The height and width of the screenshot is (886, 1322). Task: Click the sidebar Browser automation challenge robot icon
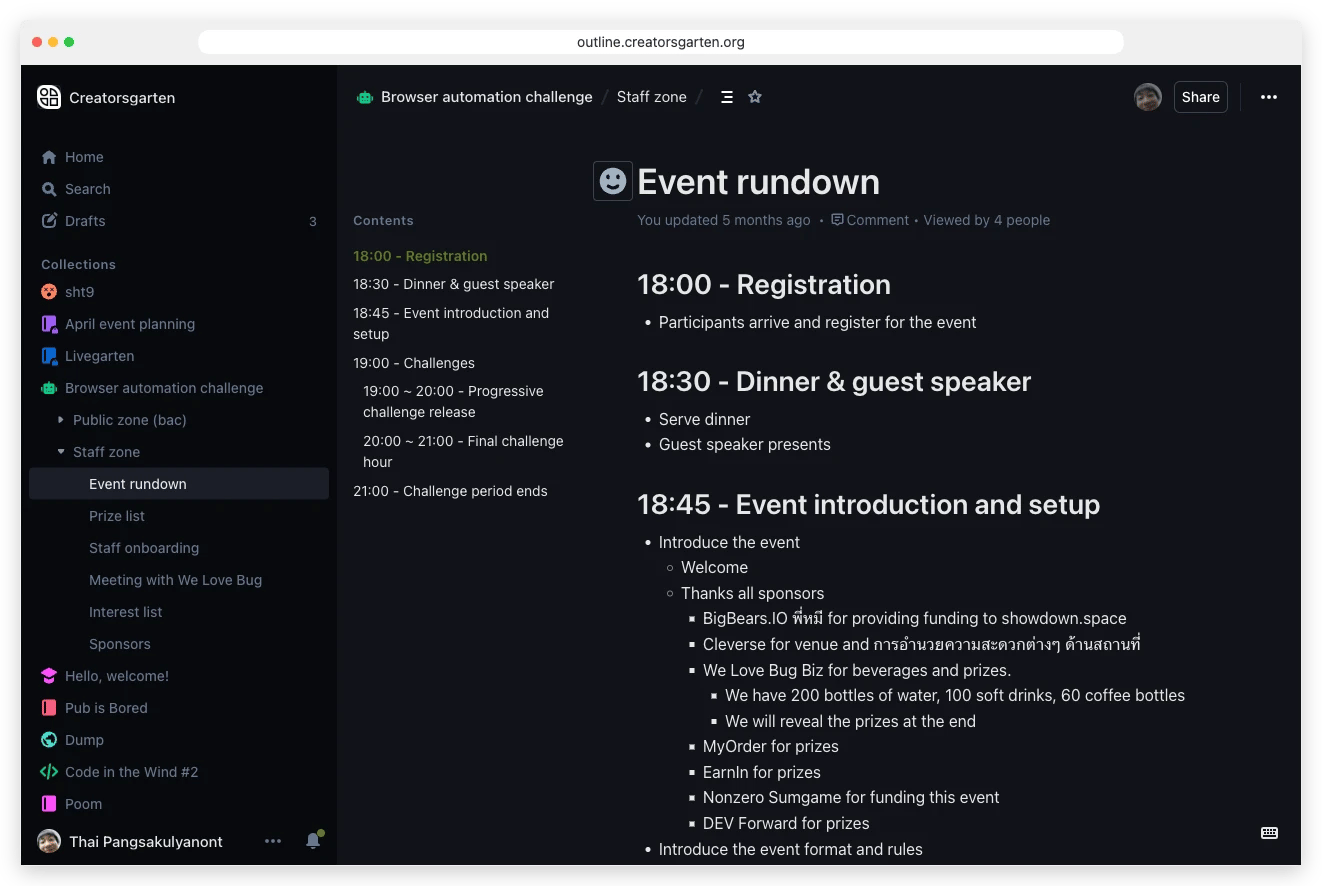[x=49, y=388]
